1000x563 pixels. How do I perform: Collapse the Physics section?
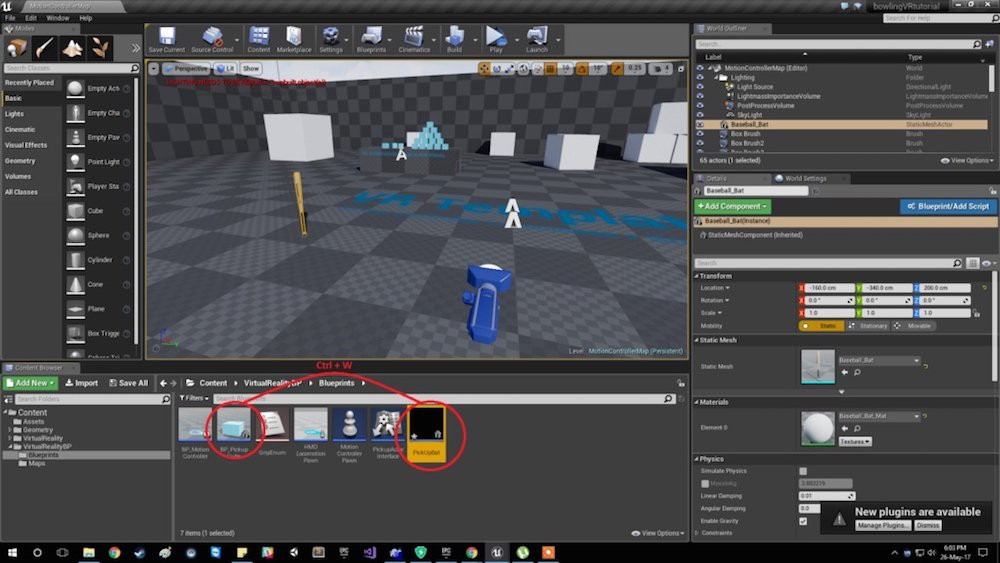click(x=696, y=459)
